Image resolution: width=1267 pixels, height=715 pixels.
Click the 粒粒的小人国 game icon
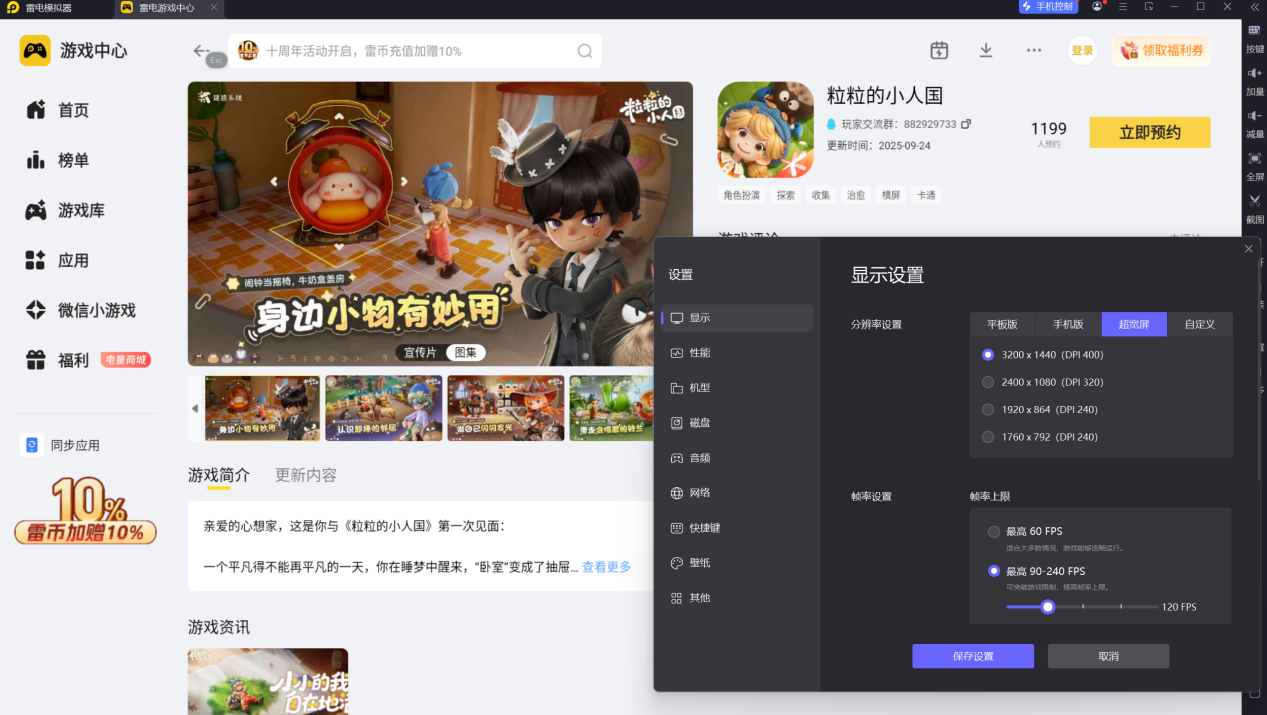pyautogui.click(x=765, y=130)
